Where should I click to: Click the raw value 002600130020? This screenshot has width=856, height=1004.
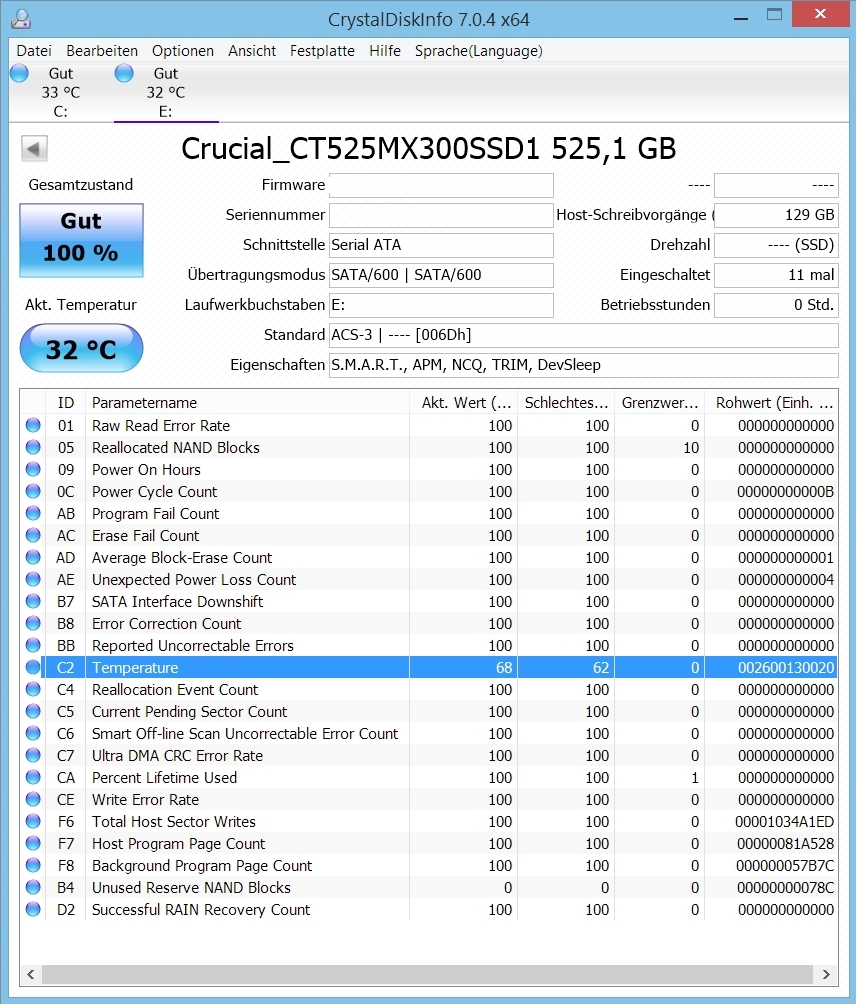786,668
